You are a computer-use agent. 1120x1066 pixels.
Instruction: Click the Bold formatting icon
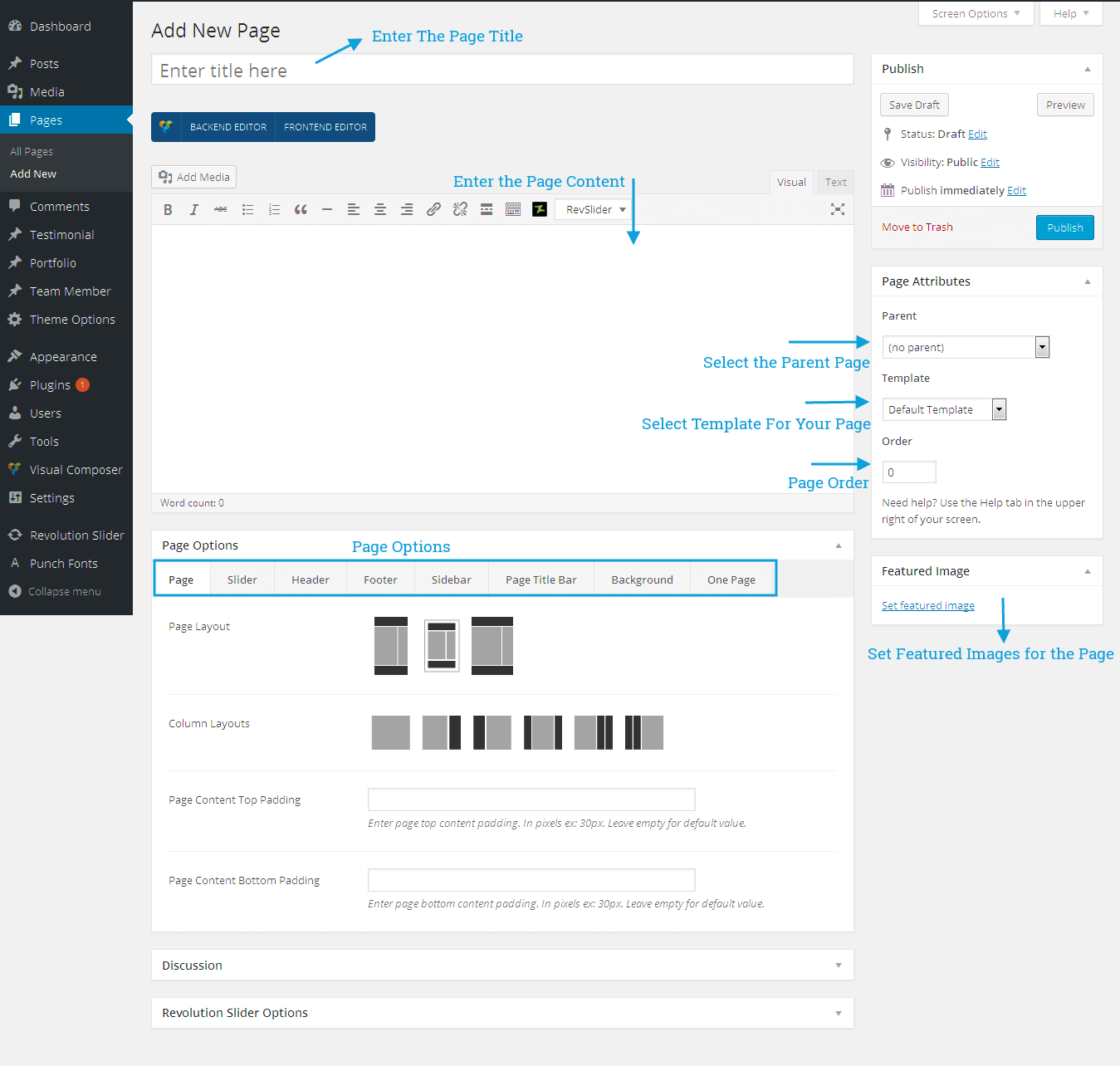tap(168, 210)
